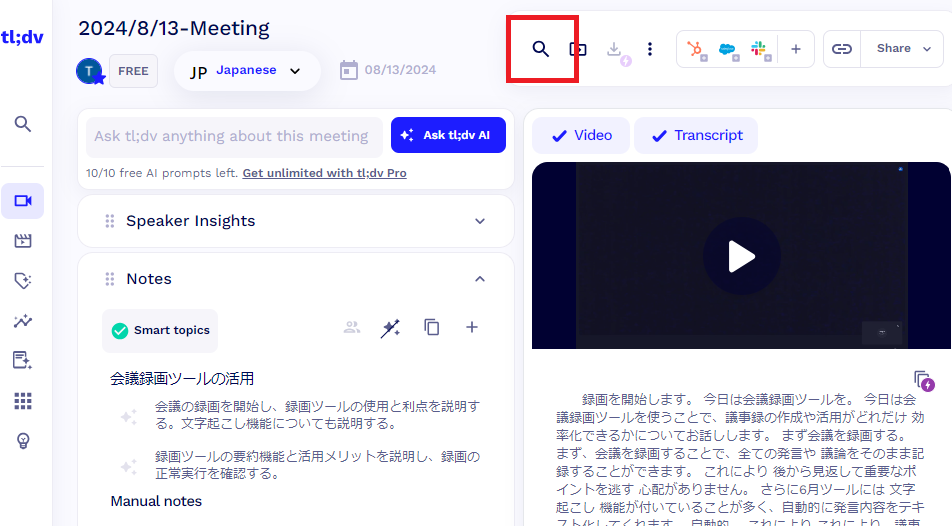Toggle the Transcript view checkbox
The height and width of the screenshot is (526, 952).
[696, 135]
